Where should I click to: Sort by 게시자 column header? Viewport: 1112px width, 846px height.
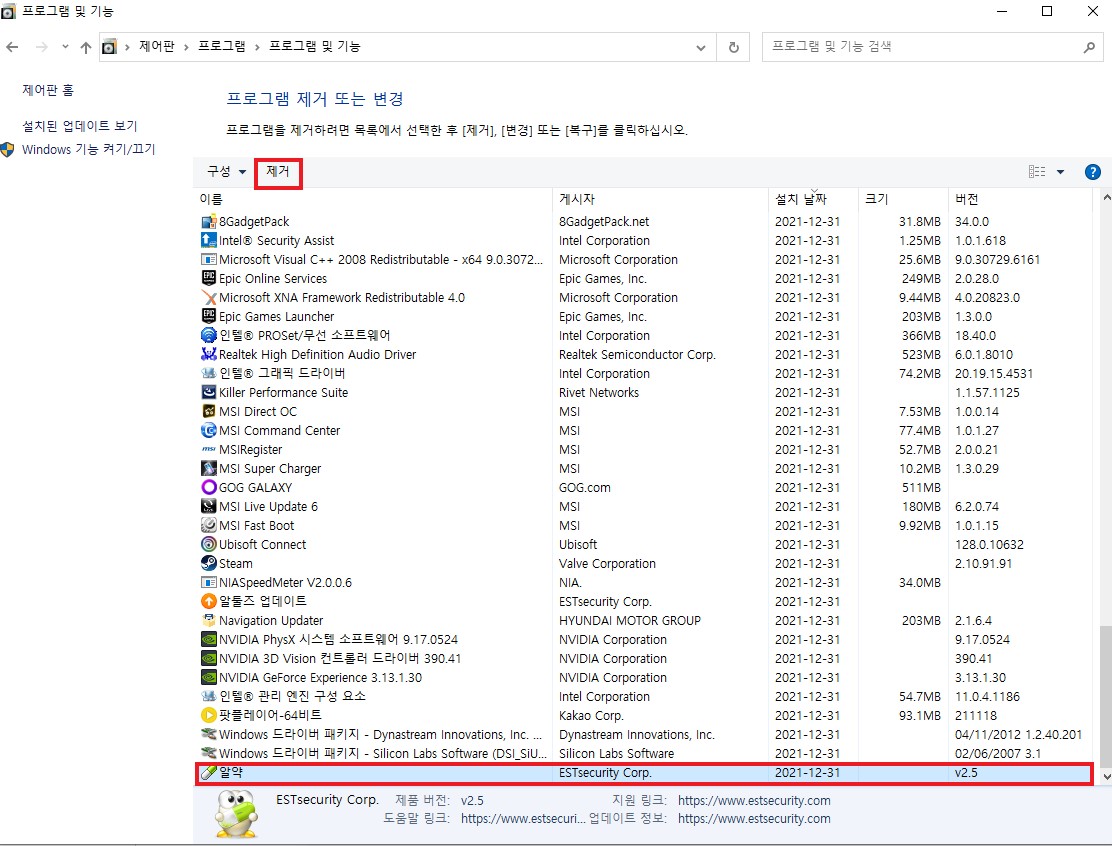[660, 199]
